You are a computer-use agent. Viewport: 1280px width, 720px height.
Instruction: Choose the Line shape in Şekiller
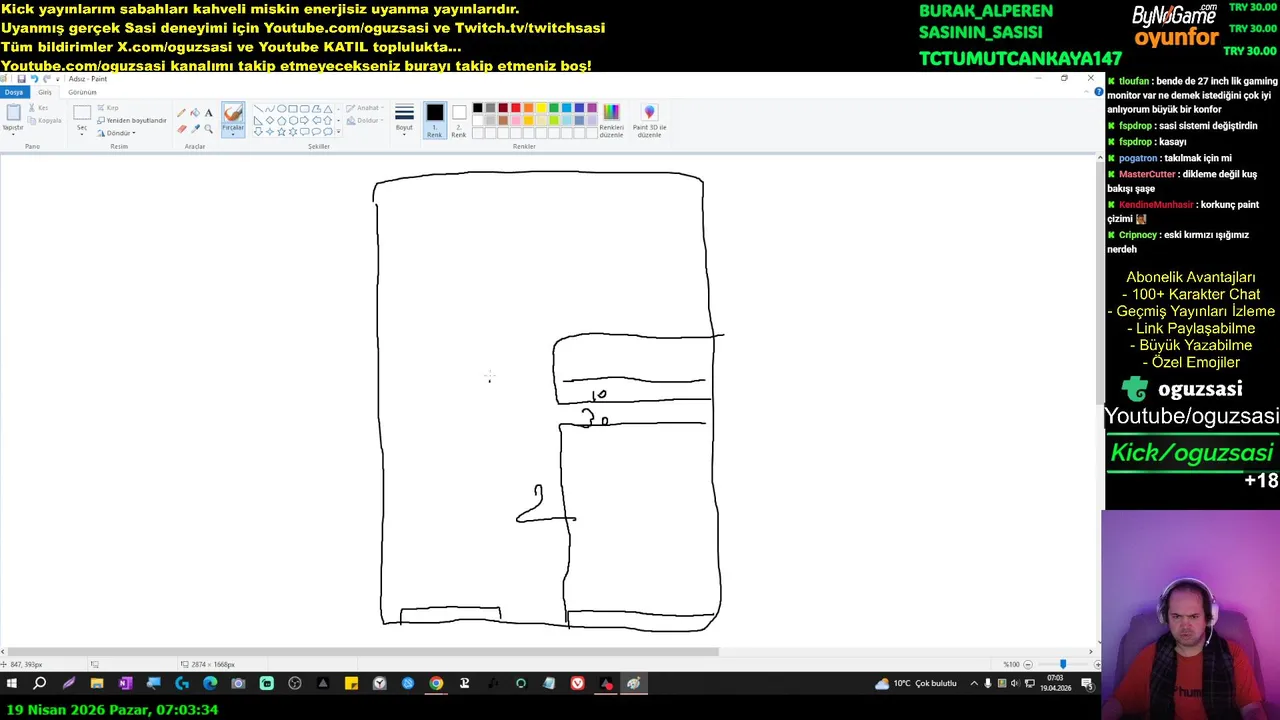pos(258,109)
